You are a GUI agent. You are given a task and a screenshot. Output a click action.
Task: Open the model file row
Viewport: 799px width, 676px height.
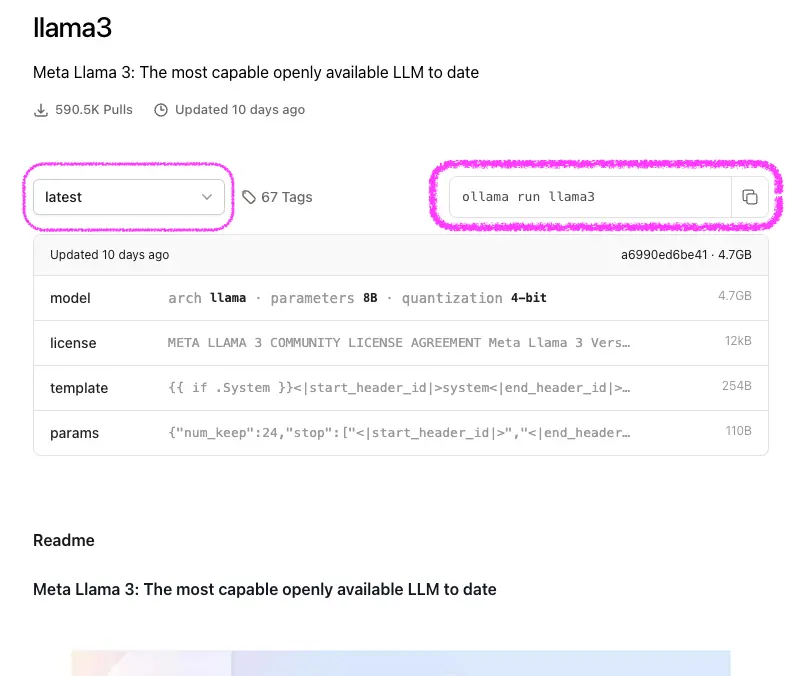tap(400, 298)
